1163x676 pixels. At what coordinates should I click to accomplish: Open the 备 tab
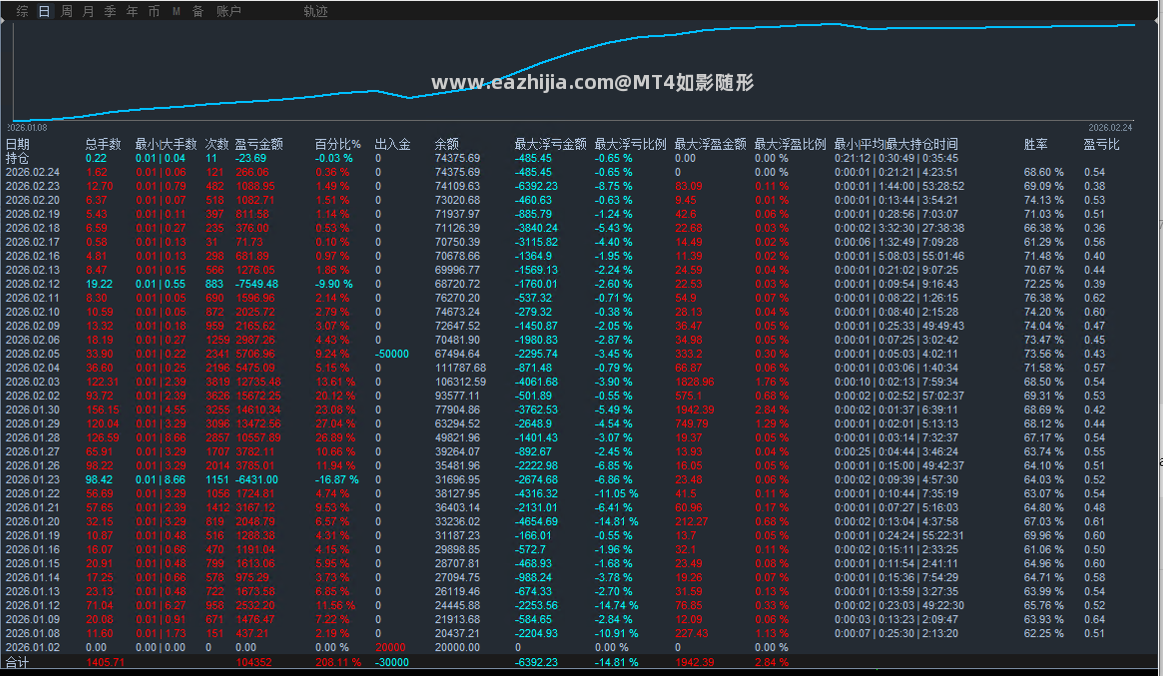tap(198, 11)
